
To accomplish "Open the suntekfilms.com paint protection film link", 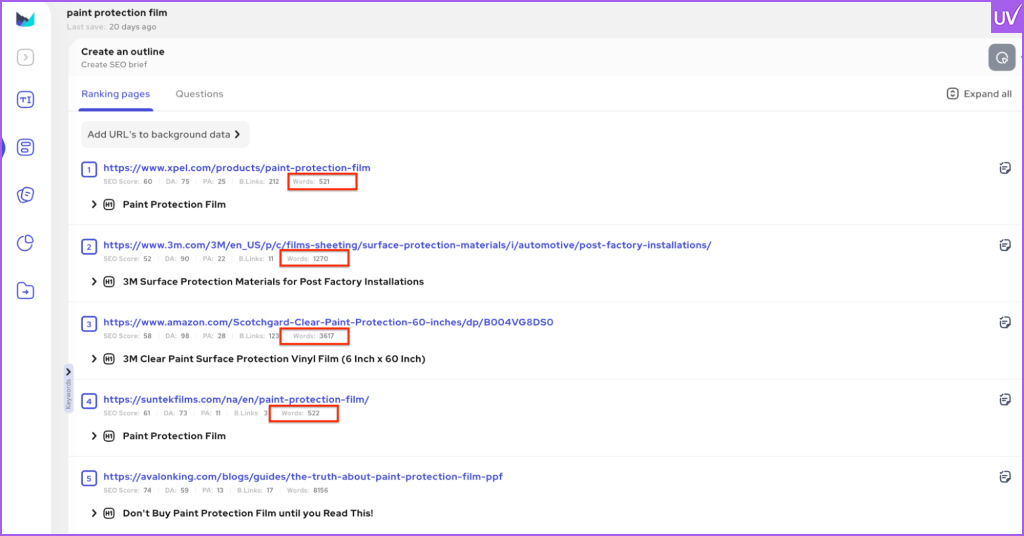I will point(236,399).
